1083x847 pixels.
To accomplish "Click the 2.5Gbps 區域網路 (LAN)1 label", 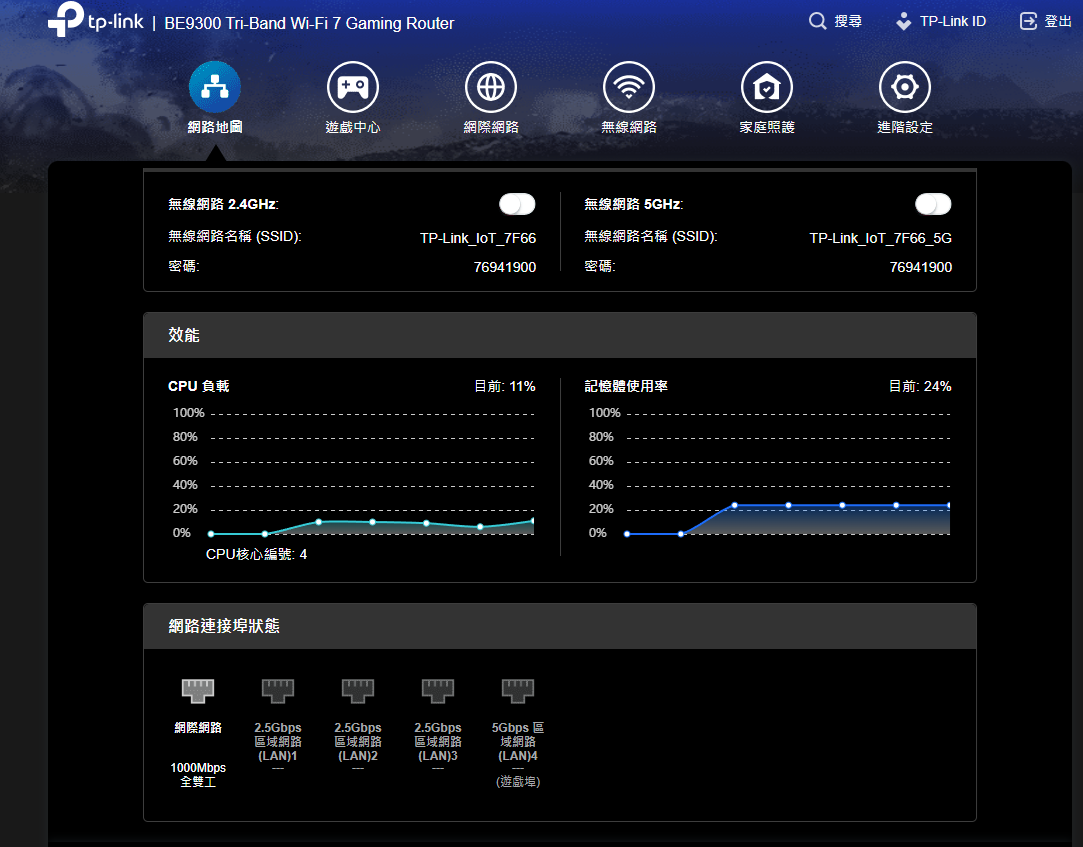I will point(278,742).
